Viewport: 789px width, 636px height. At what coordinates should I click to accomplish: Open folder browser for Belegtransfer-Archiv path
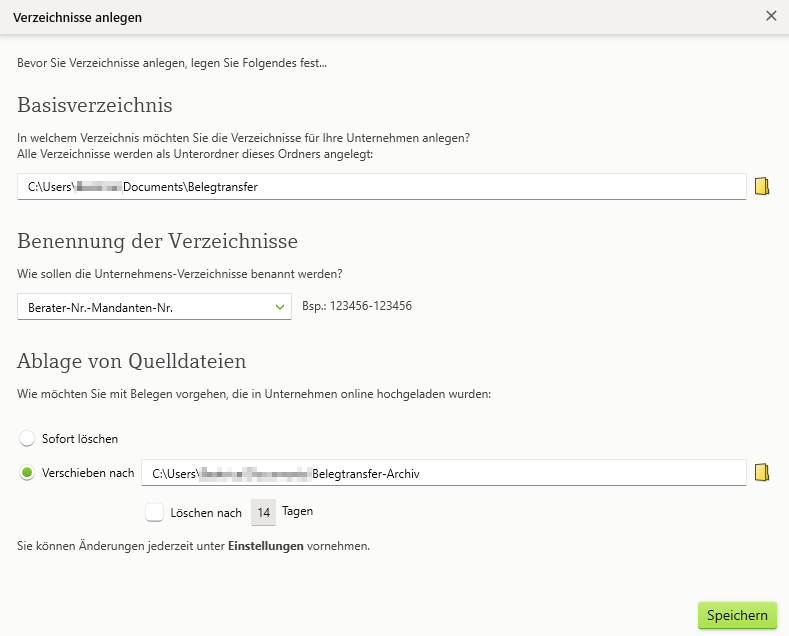point(762,473)
